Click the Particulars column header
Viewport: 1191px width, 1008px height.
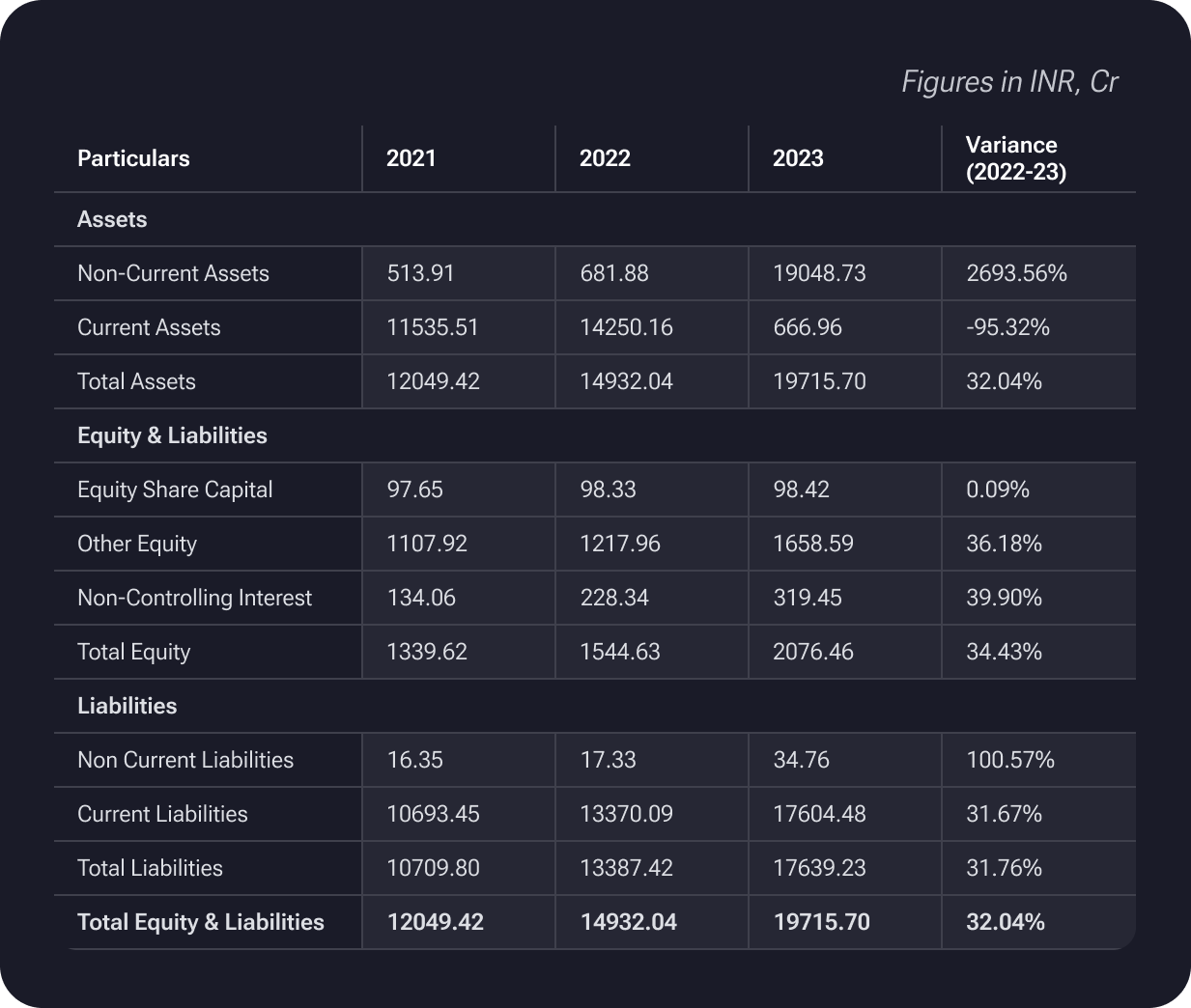[133, 158]
